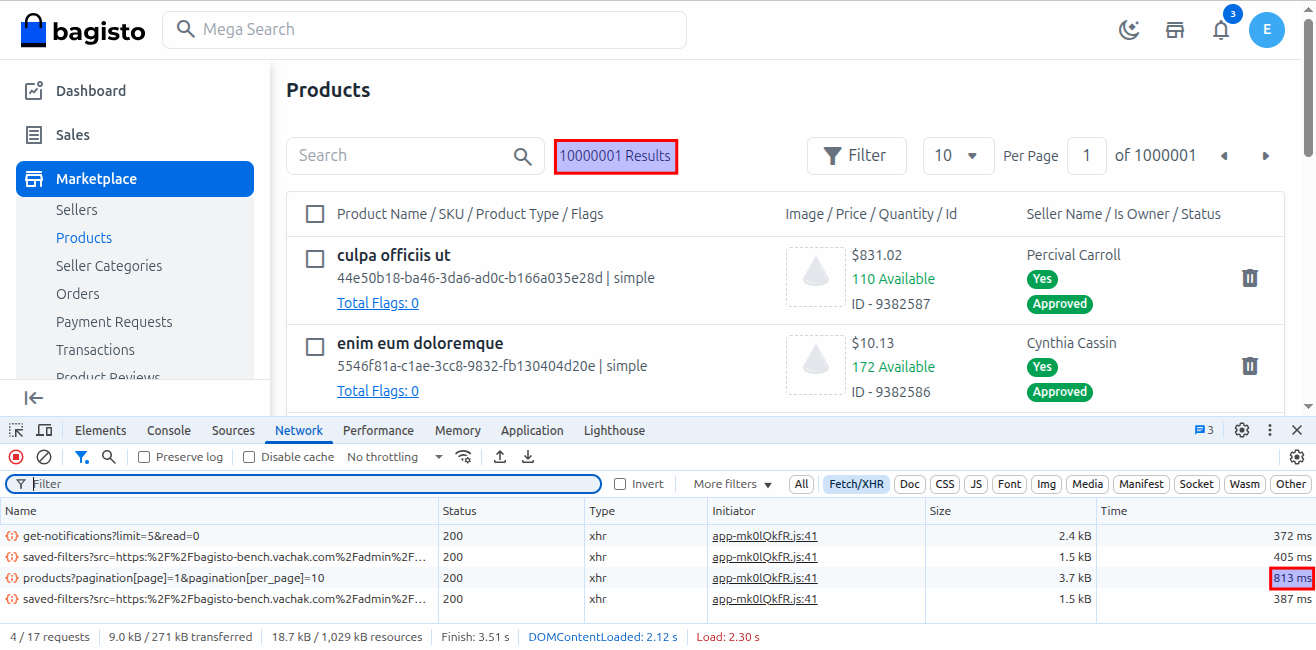Toggle device toolbar in DevTools
Image resolution: width=1316 pixels, height=650 pixels.
point(44,430)
